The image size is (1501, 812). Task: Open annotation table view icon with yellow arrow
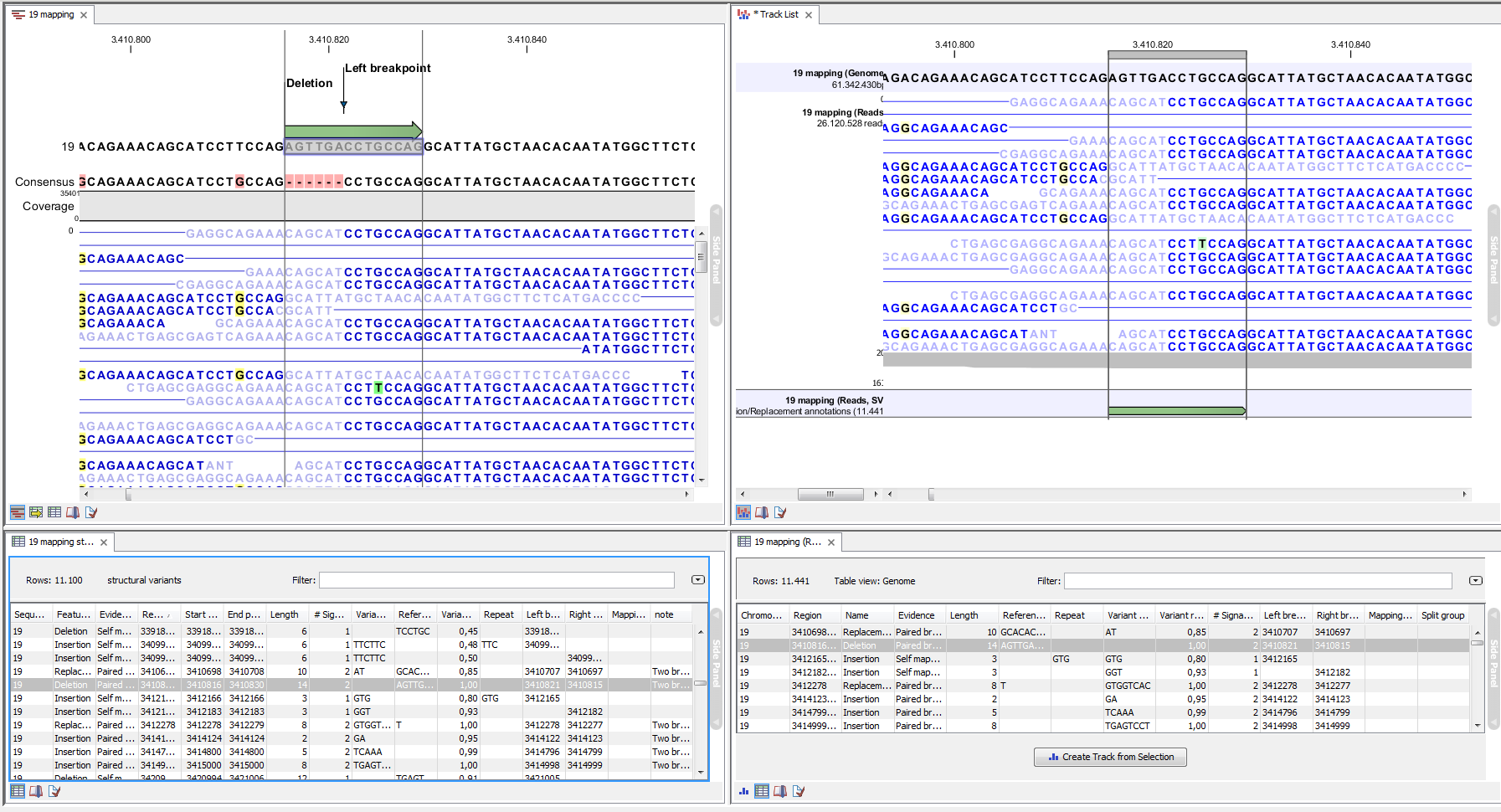pyautogui.click(x=36, y=512)
